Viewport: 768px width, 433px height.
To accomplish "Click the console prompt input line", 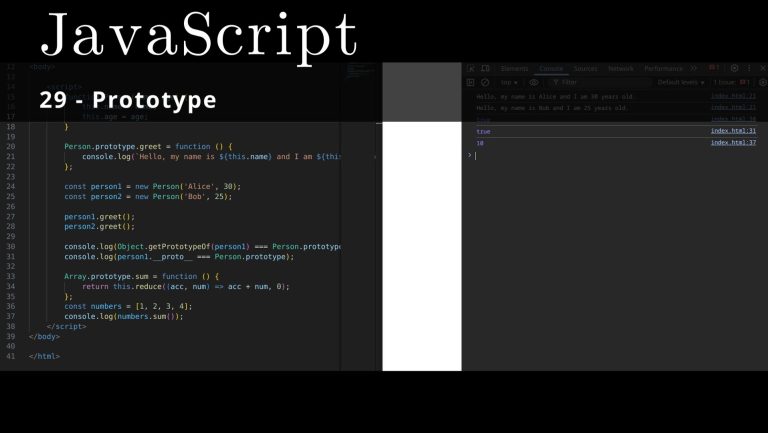I will pos(615,155).
